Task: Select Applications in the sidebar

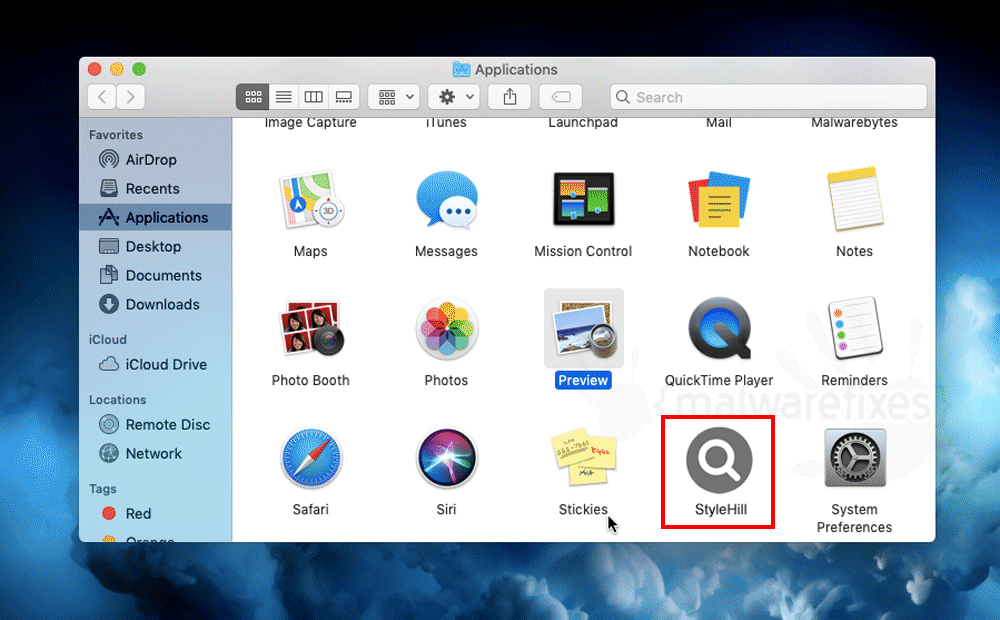Action: point(155,218)
